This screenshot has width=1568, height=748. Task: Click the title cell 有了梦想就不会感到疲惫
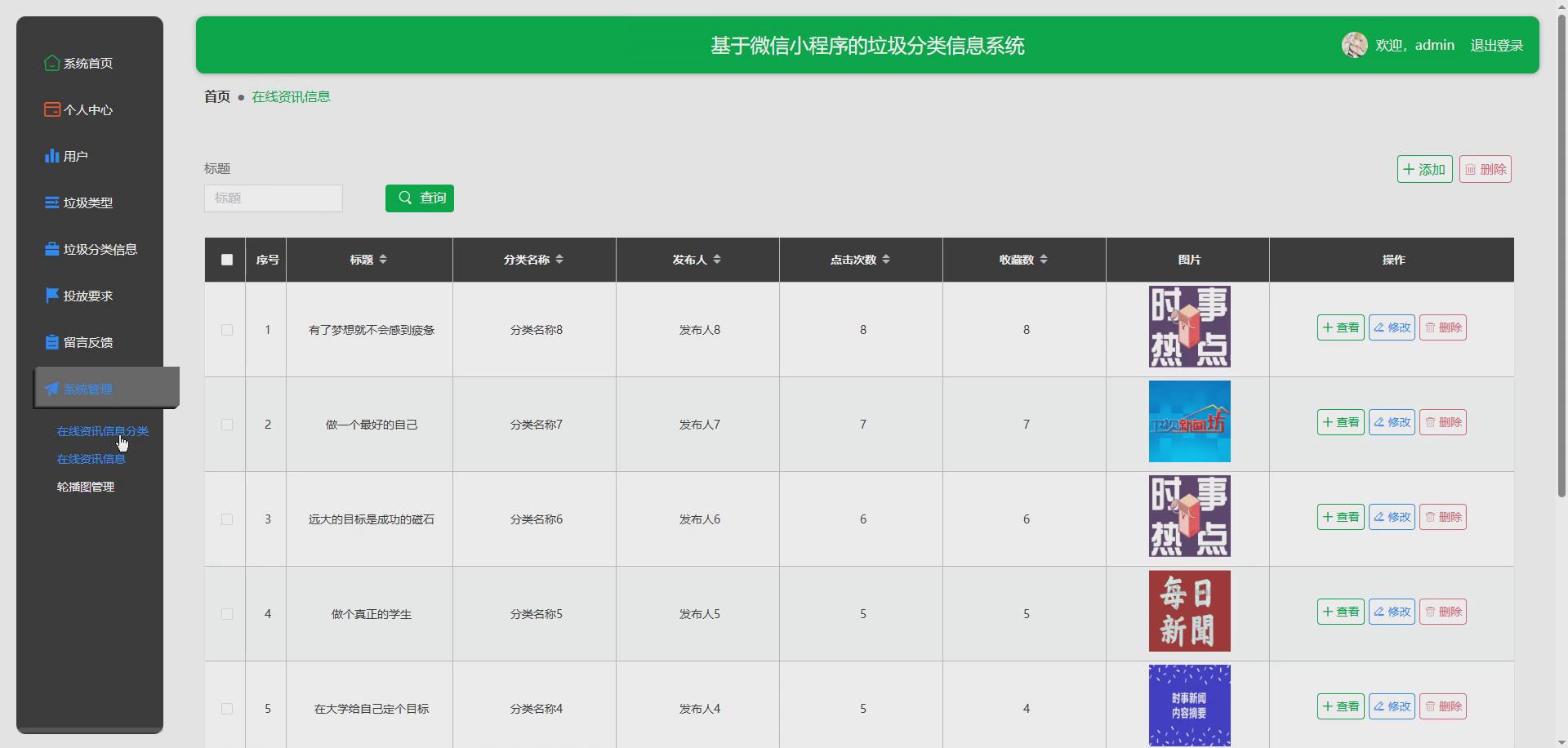372,330
